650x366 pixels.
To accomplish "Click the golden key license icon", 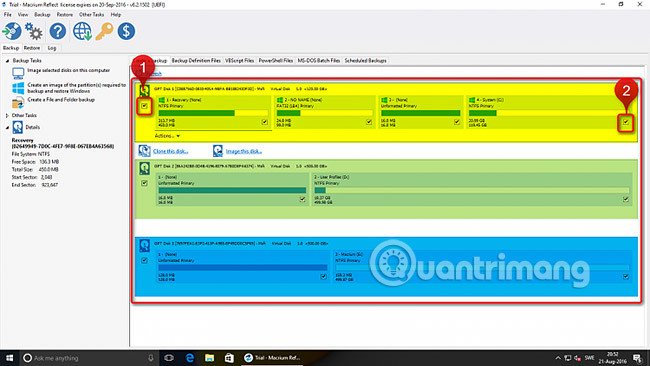I will (x=104, y=31).
